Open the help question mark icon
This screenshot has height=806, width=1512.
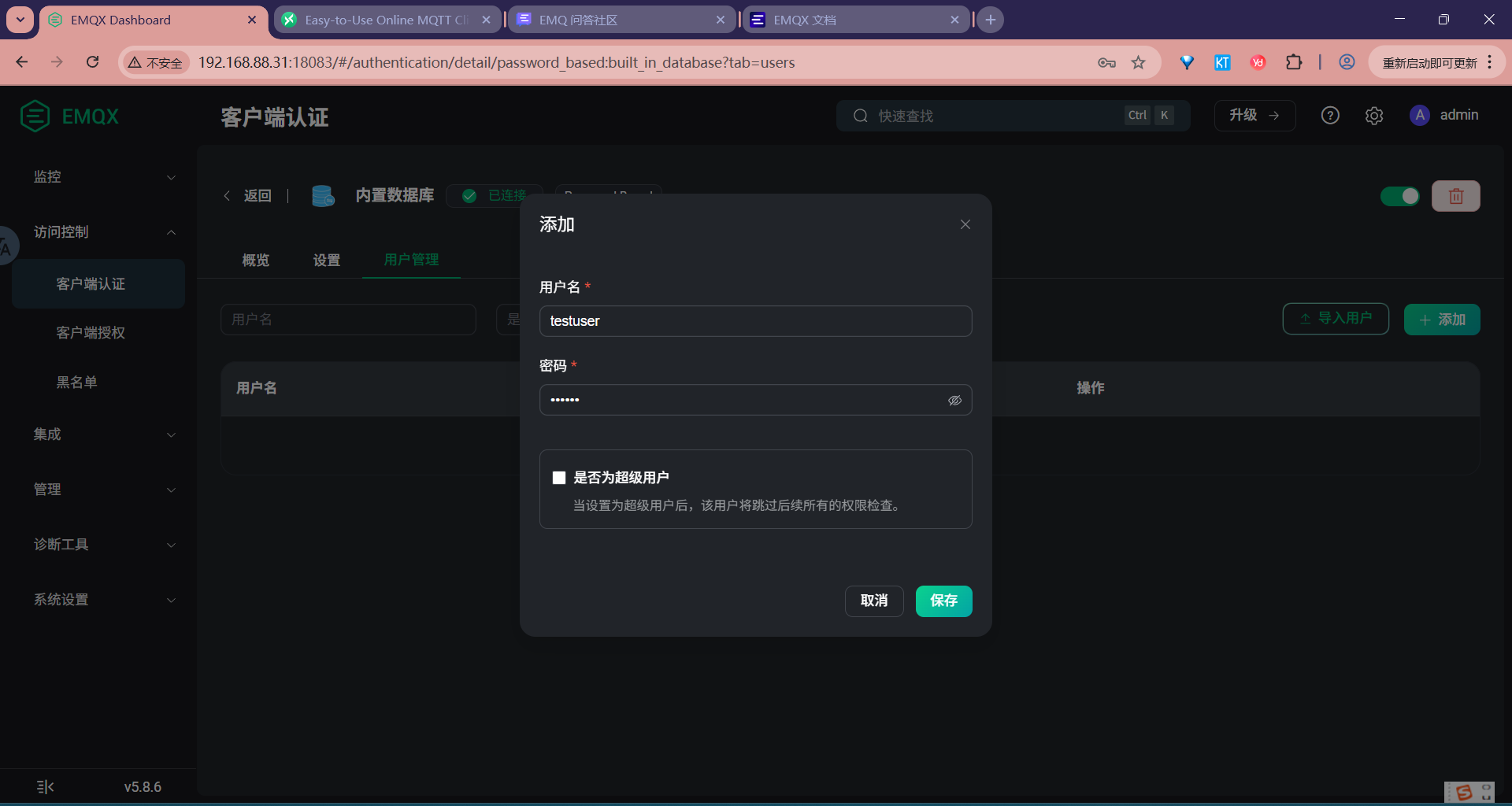click(1330, 115)
